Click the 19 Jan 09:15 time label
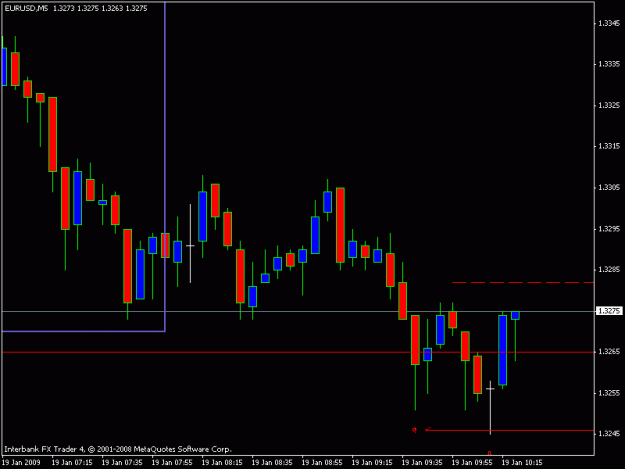 (x=372, y=463)
